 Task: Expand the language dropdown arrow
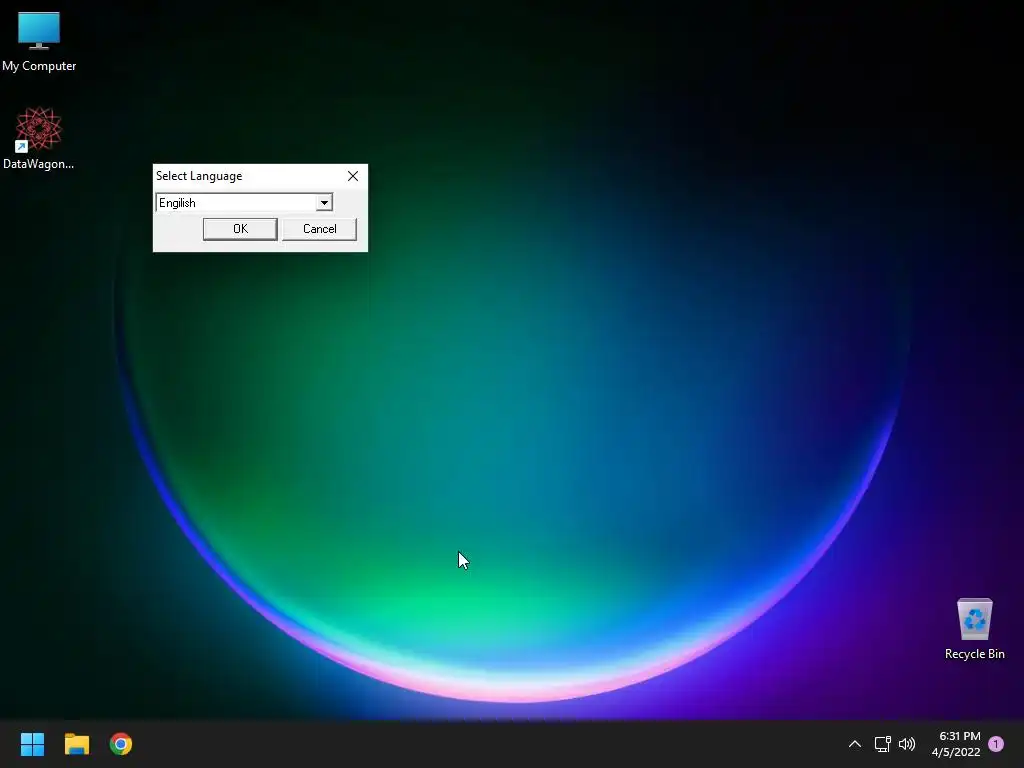[324, 202]
